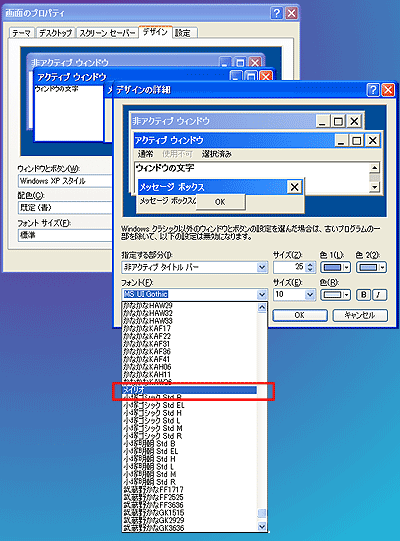
Task: Decrease サイズ(Z) with the down spinner arrow
Action: pyautogui.click(x=310, y=269)
